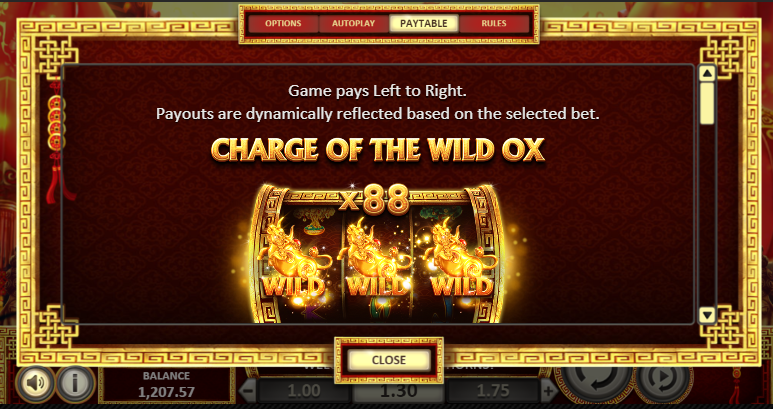Start autoplay with the round play icon
This screenshot has width=773, height=409.
pos(663,383)
